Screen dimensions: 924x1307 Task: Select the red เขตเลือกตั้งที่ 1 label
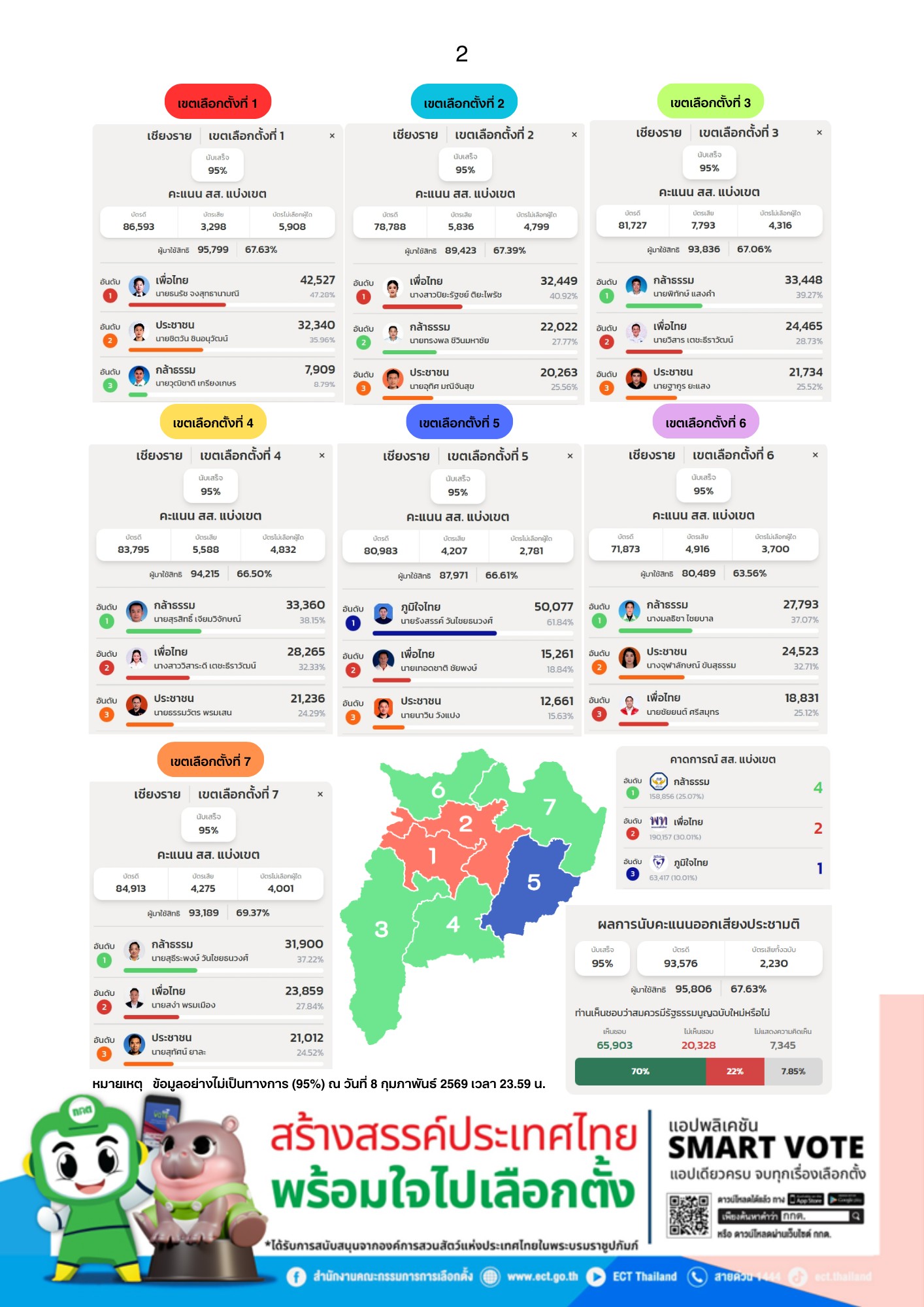coord(218,102)
